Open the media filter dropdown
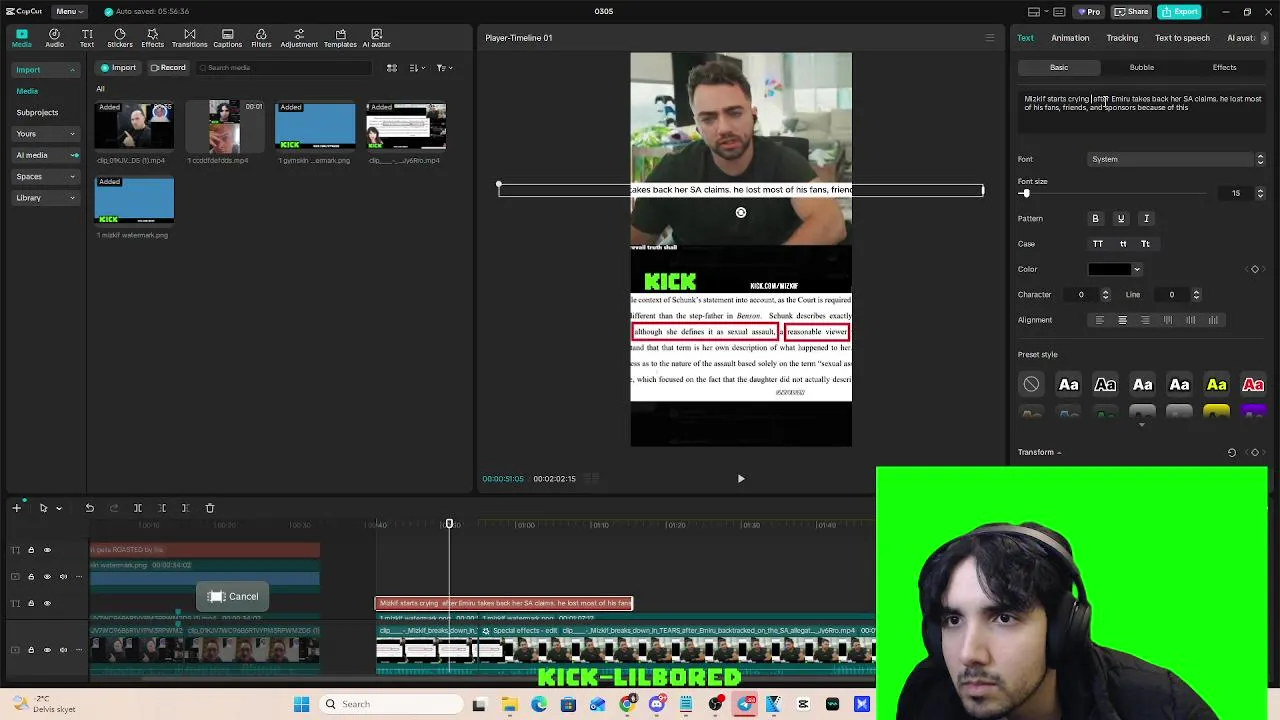 [445, 68]
